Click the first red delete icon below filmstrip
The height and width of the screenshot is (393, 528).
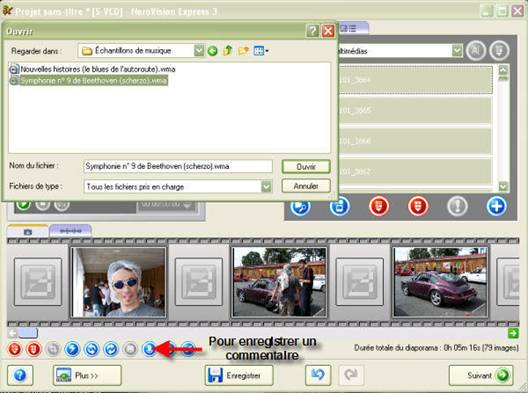(14, 349)
